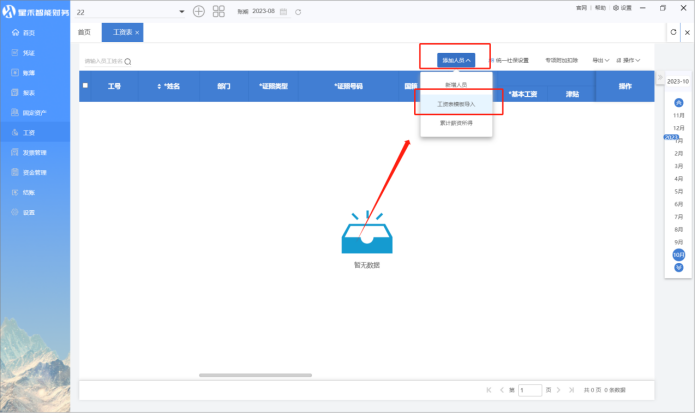Screen dimensions: 695x413
Task: Open 固定资产 in the left sidebar
Action: (x=34, y=112)
